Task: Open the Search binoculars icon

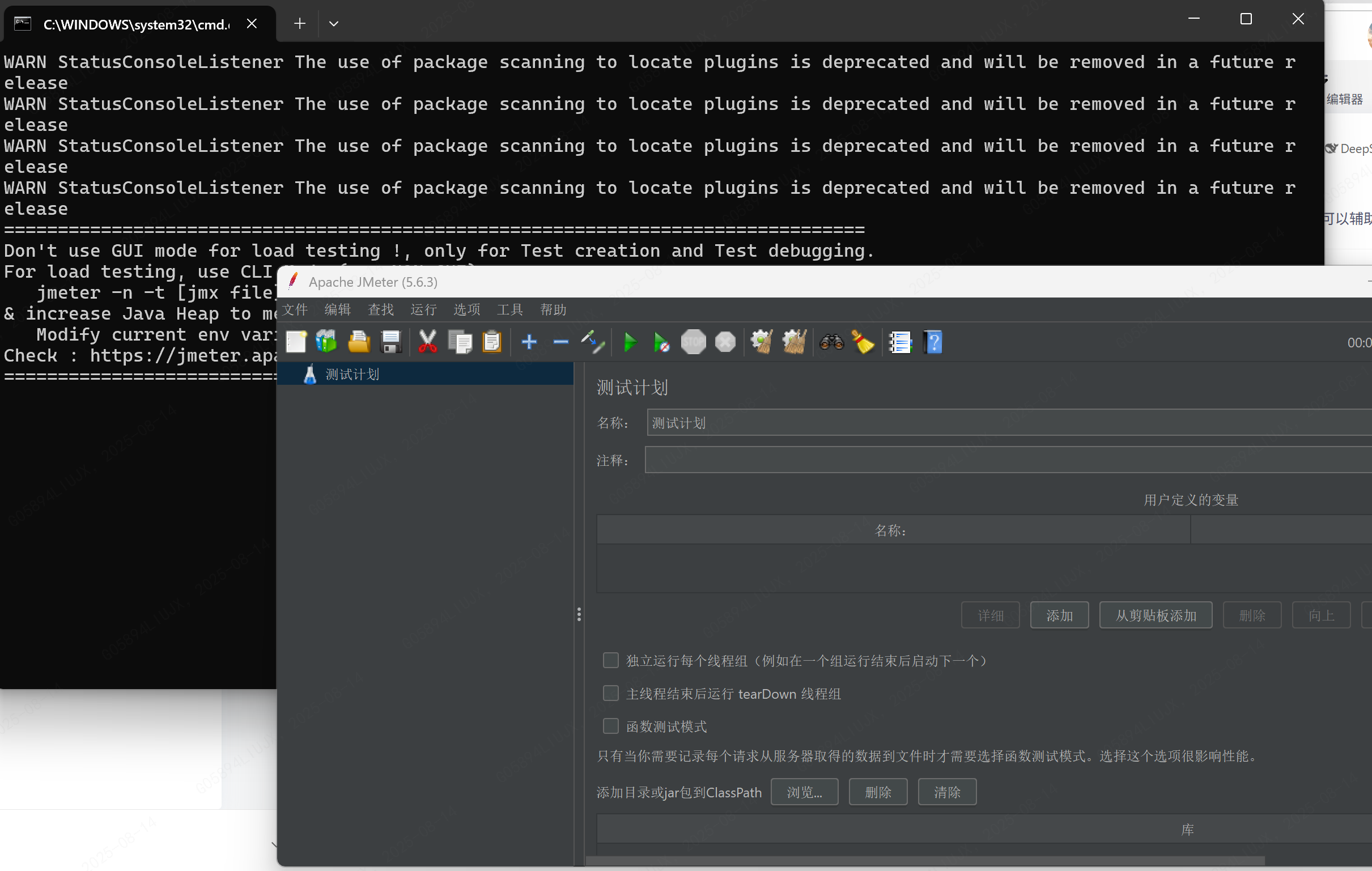Action: (831, 342)
